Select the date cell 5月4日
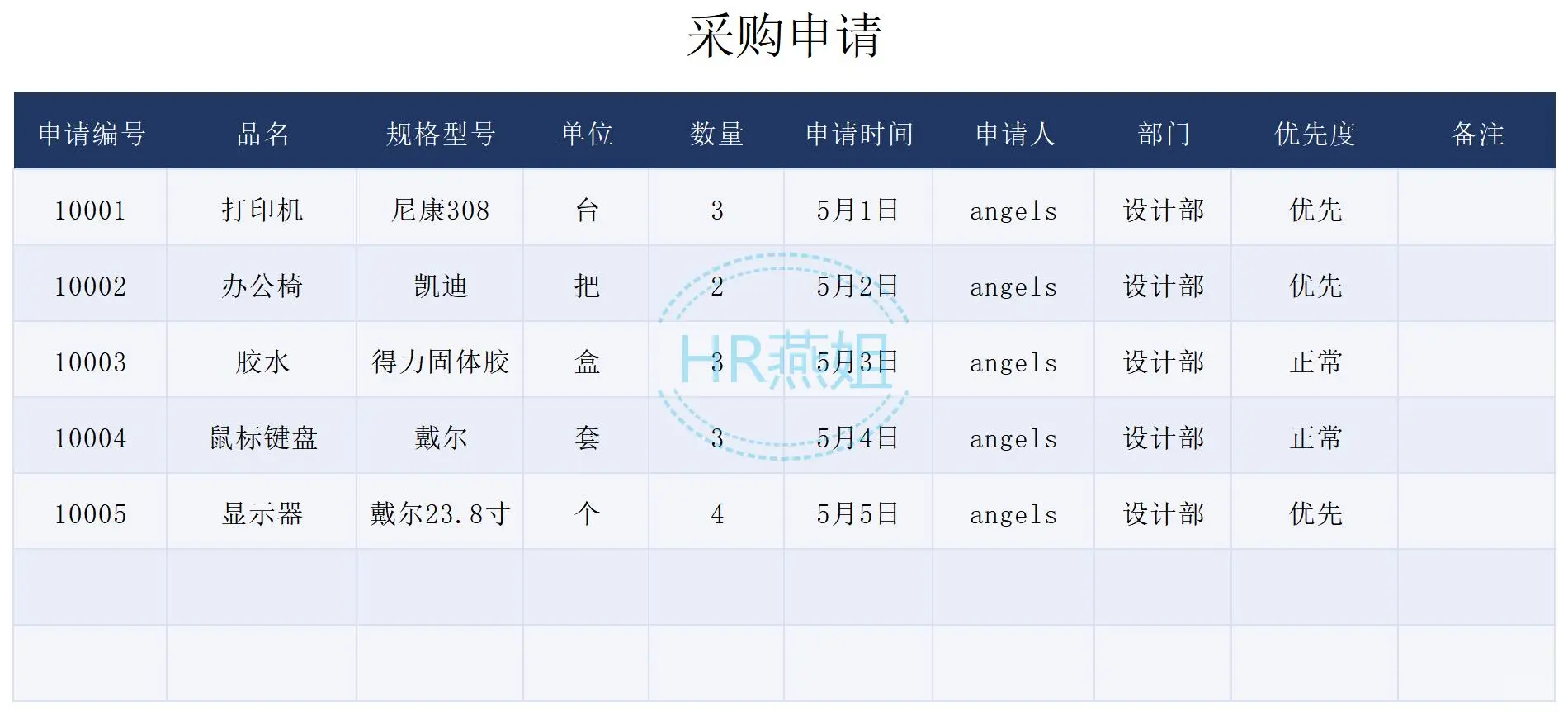 pos(858,435)
